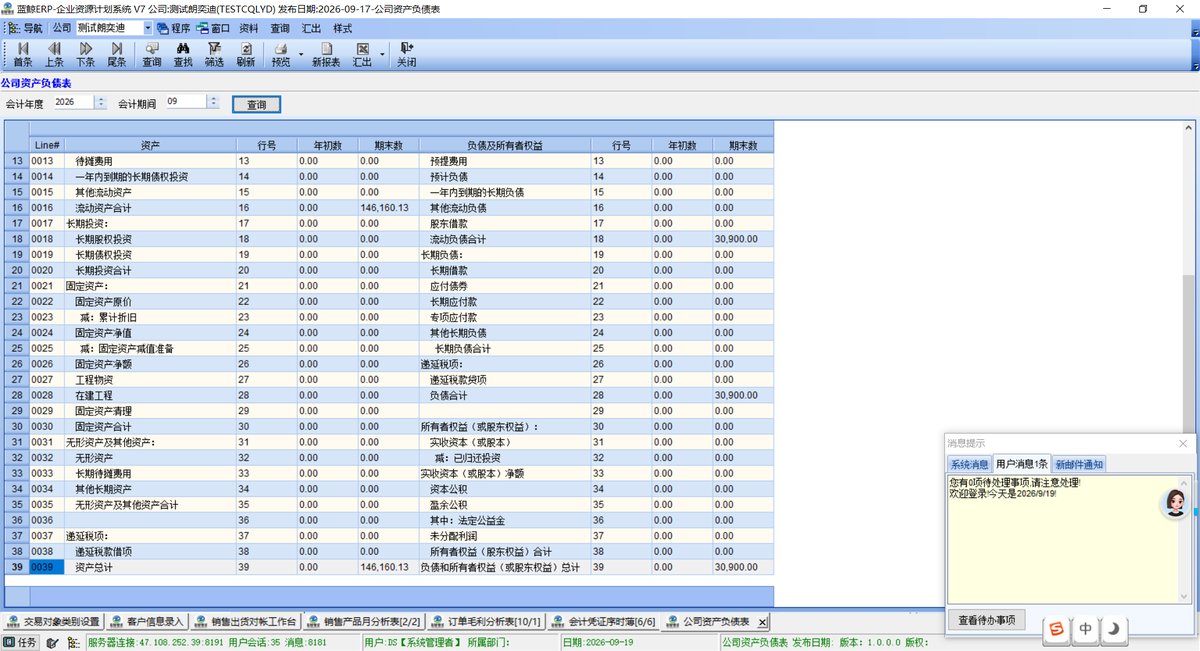1200x651 pixels.
Task: Select the 流动资产合计 cell
Action: click(x=150, y=208)
